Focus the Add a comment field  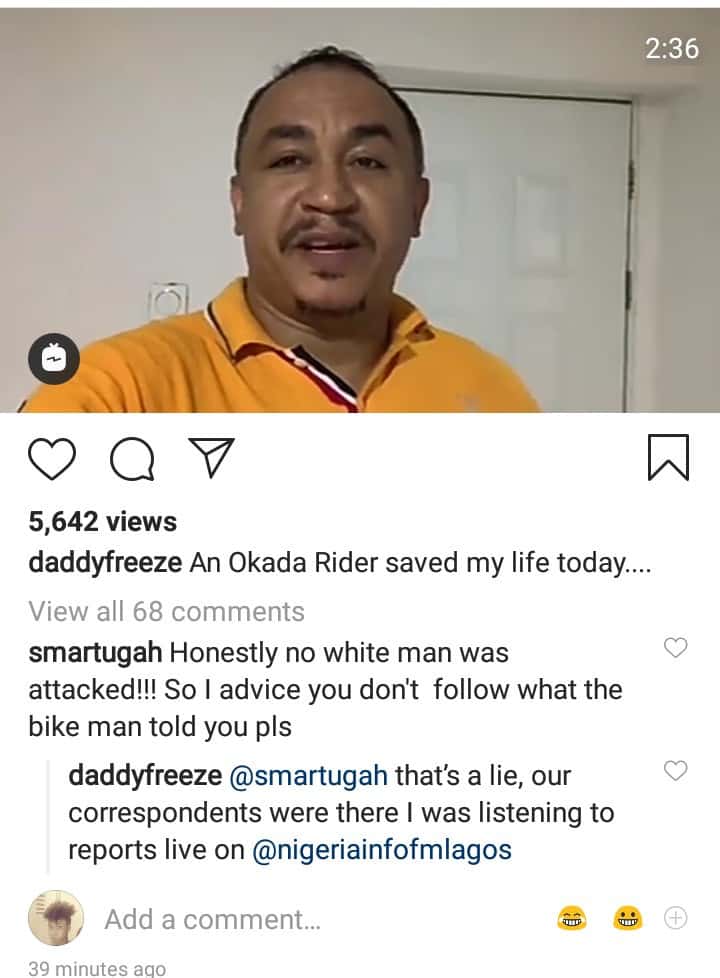click(x=212, y=919)
